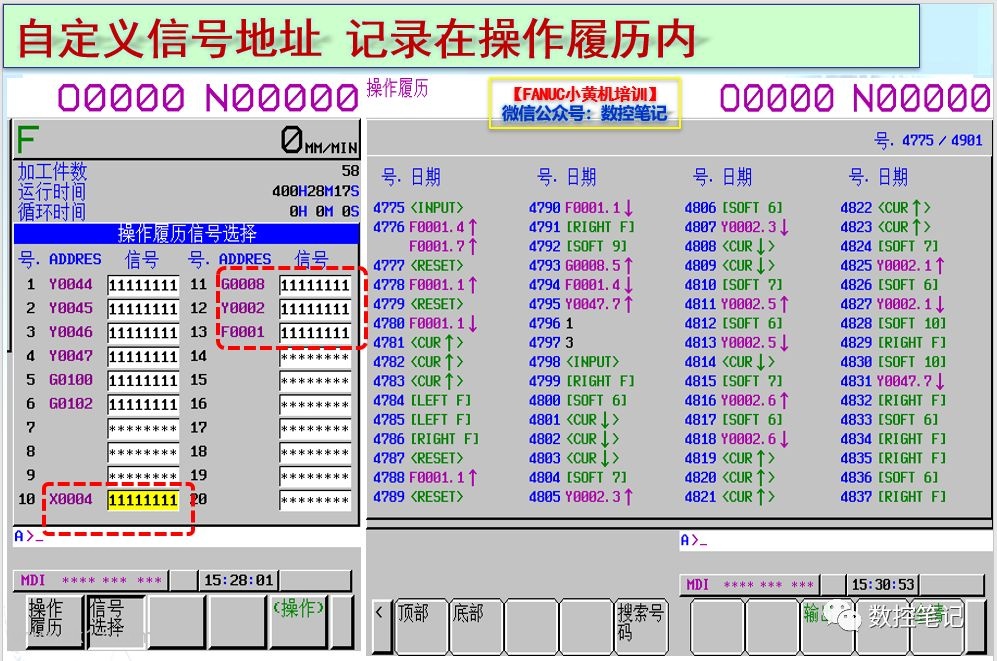Select history entry 4784 [LEFT F]
The height and width of the screenshot is (661, 997).
pyautogui.click(x=422, y=400)
